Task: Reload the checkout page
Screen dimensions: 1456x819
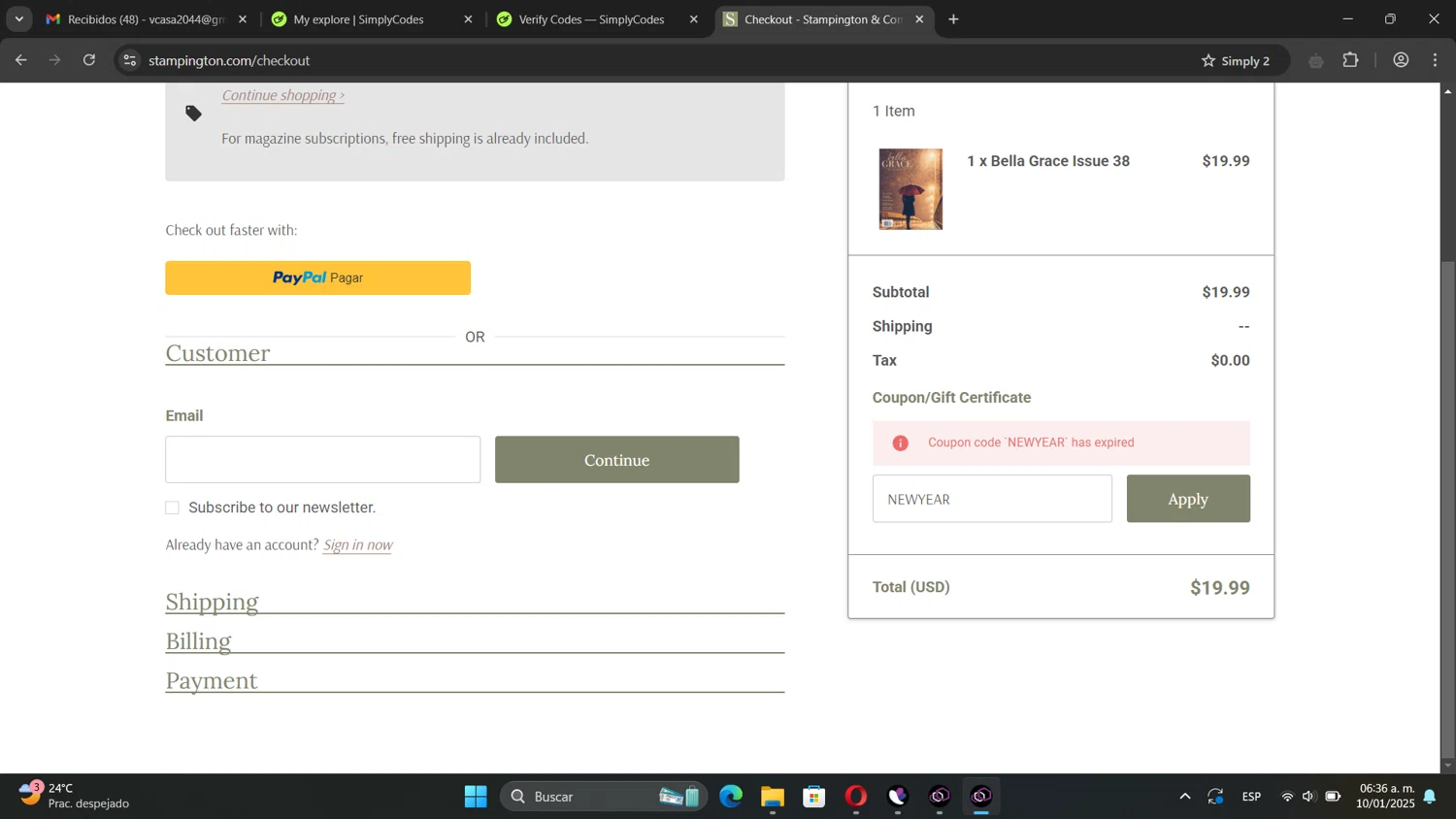Action: pyautogui.click(x=89, y=60)
